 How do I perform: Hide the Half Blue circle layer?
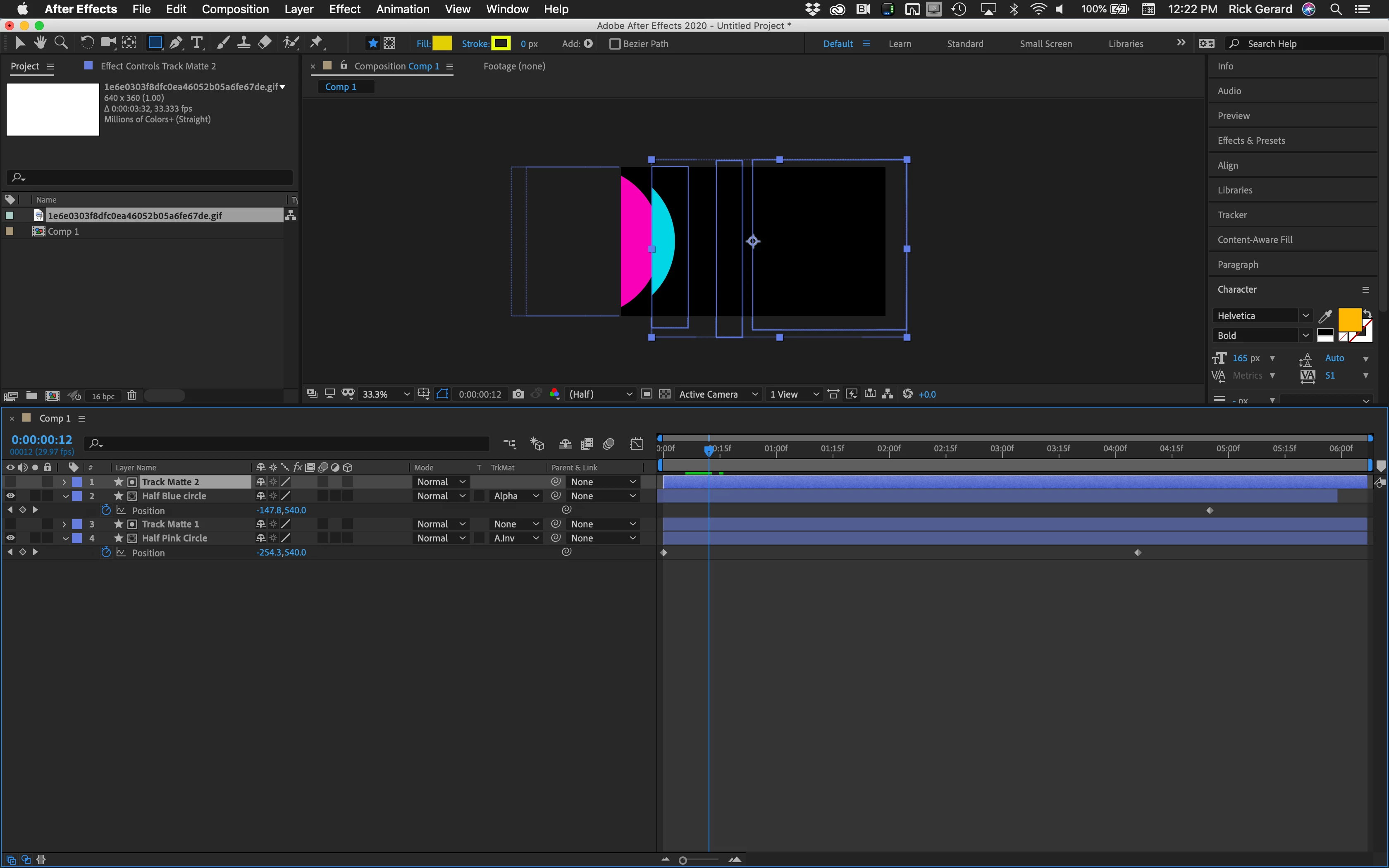(10, 496)
